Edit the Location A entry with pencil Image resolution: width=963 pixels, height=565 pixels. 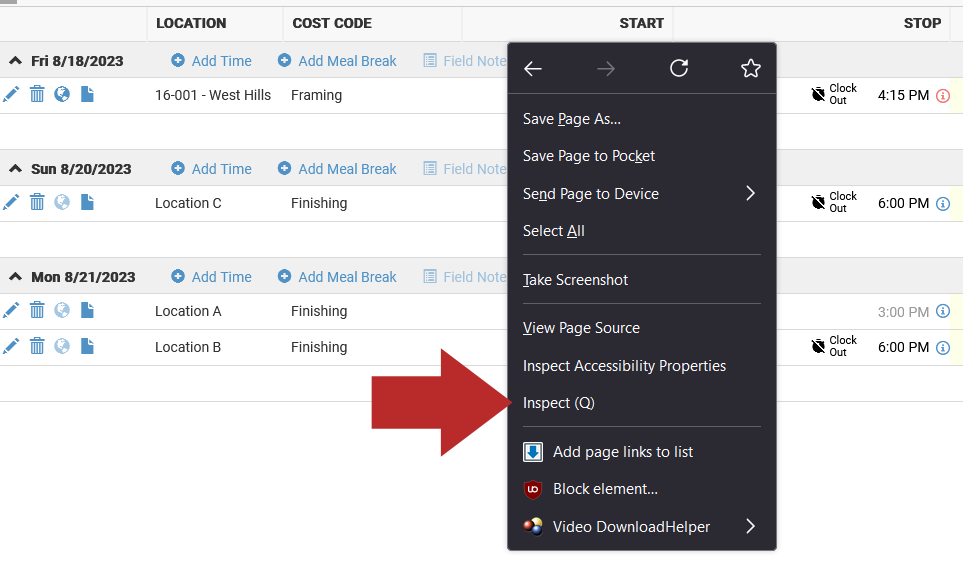coord(11,311)
